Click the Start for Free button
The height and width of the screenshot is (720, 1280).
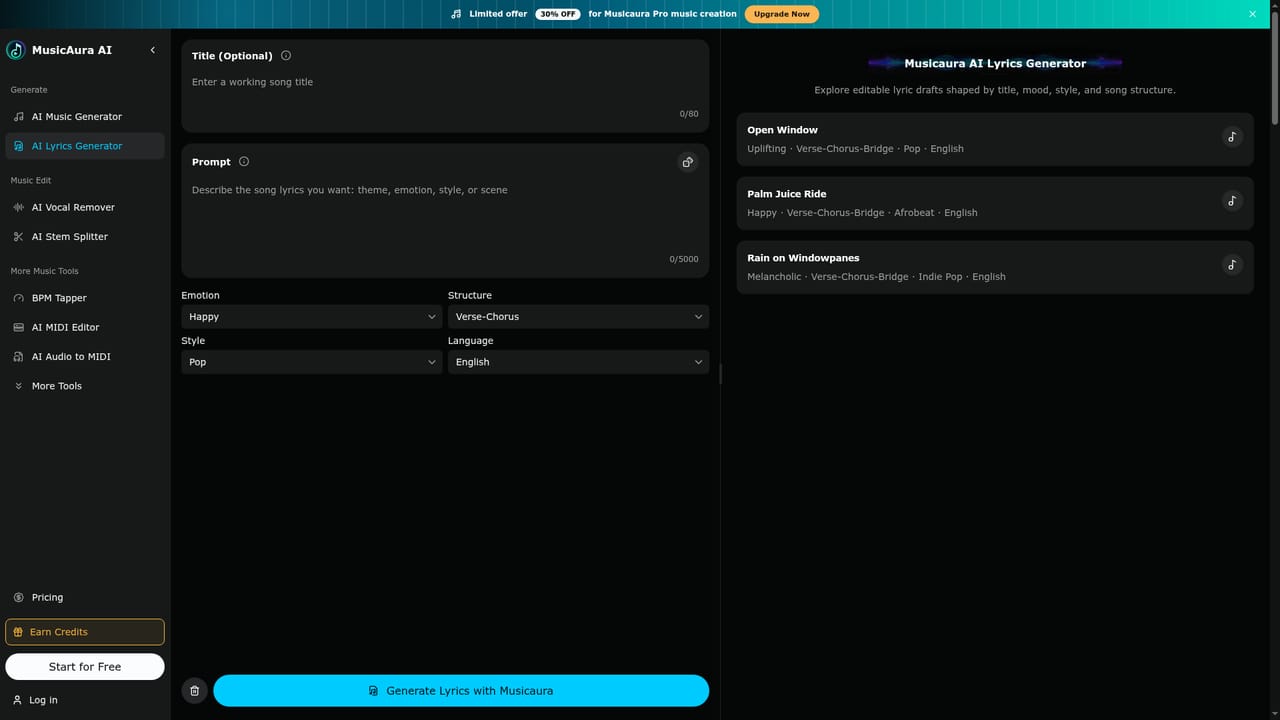85,667
